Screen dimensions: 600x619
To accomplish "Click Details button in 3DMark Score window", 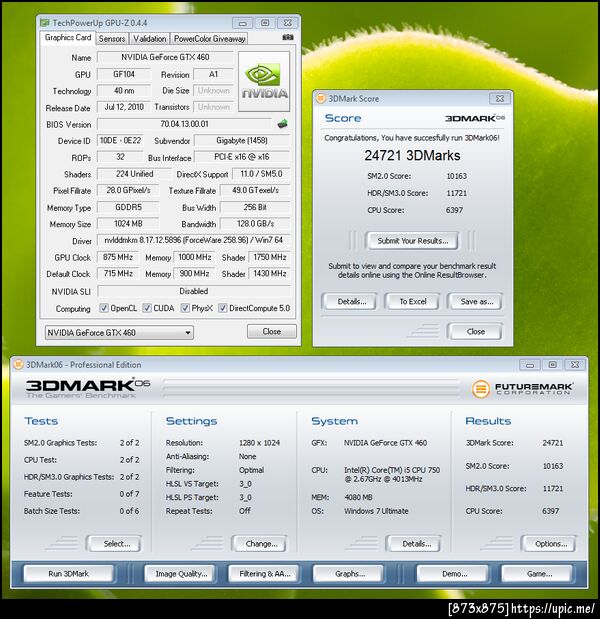I will point(351,302).
